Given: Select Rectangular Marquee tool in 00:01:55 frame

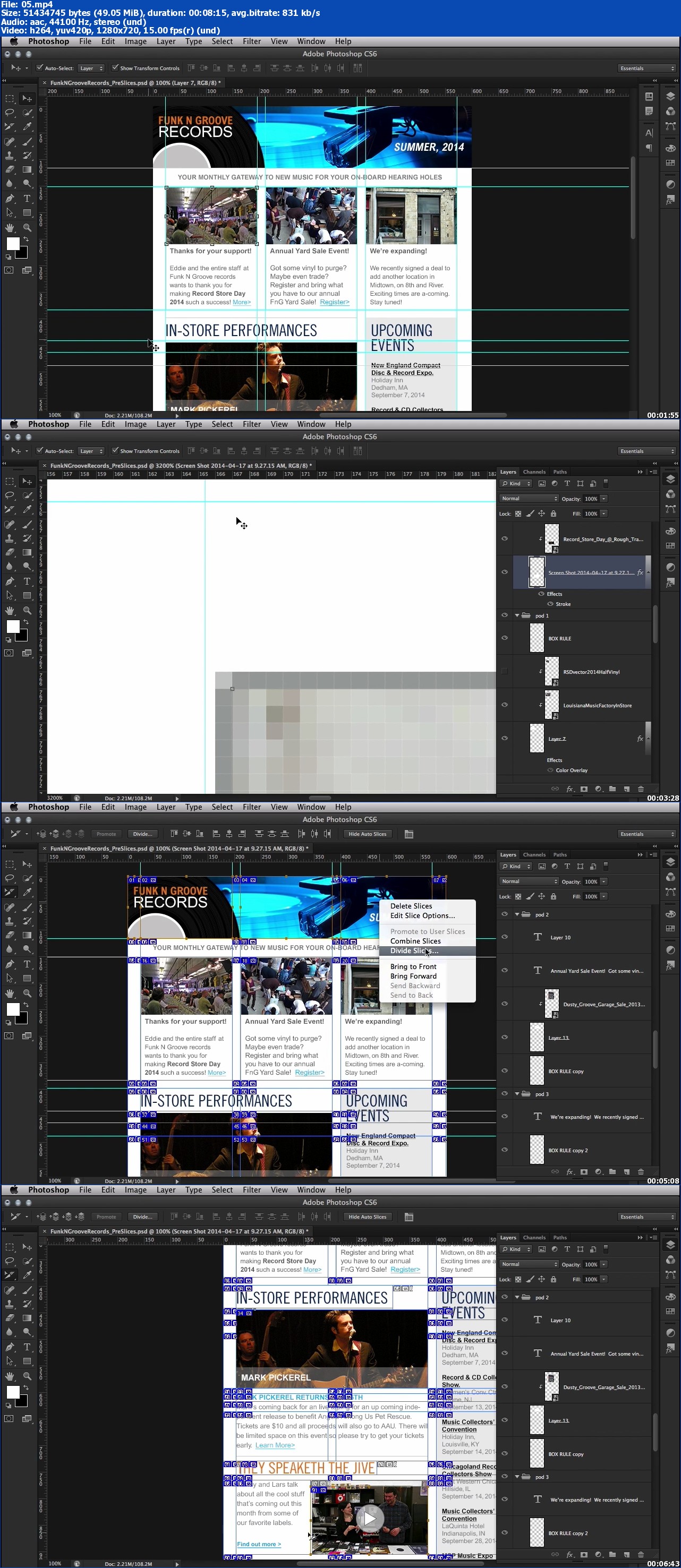Looking at the screenshot, I should [10, 99].
